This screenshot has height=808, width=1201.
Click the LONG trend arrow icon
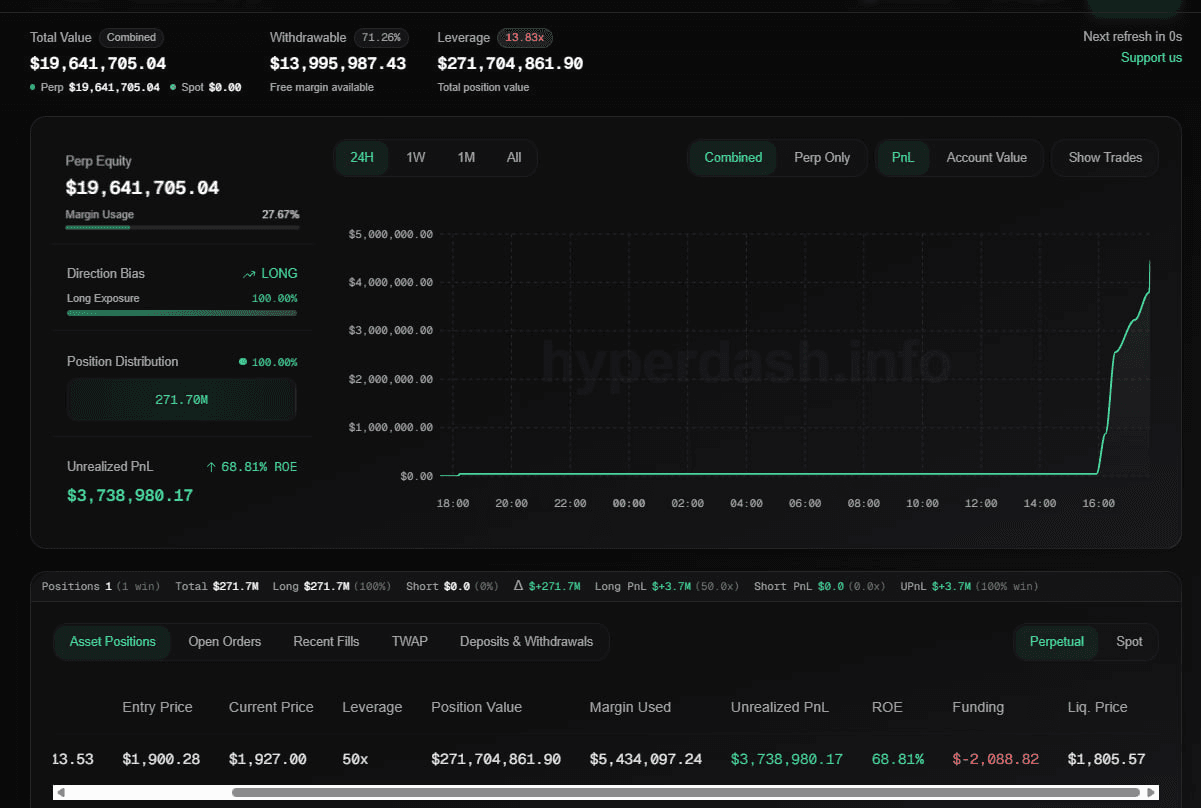point(249,274)
